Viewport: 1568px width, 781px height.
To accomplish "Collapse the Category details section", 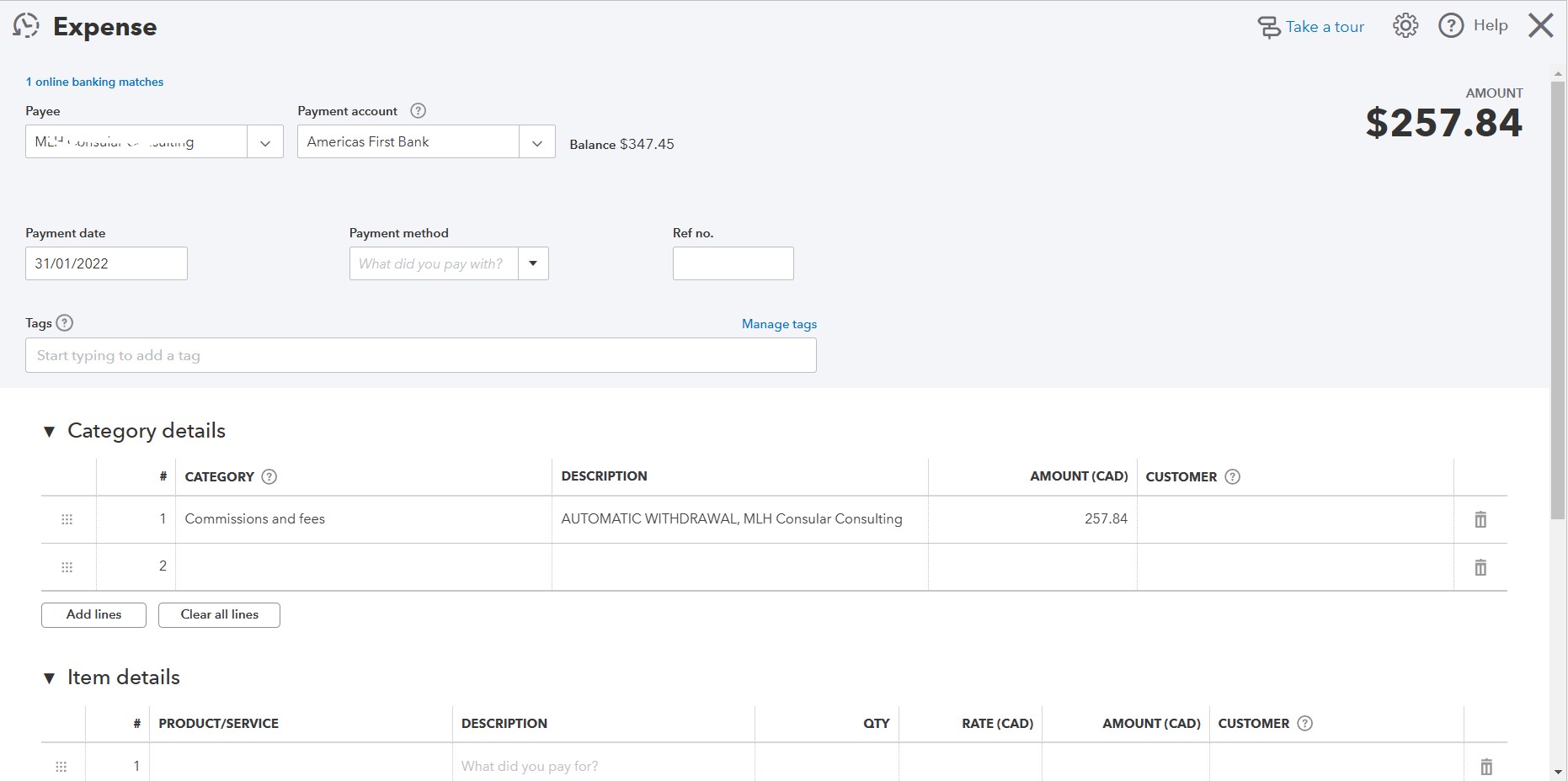I will tap(50, 432).
